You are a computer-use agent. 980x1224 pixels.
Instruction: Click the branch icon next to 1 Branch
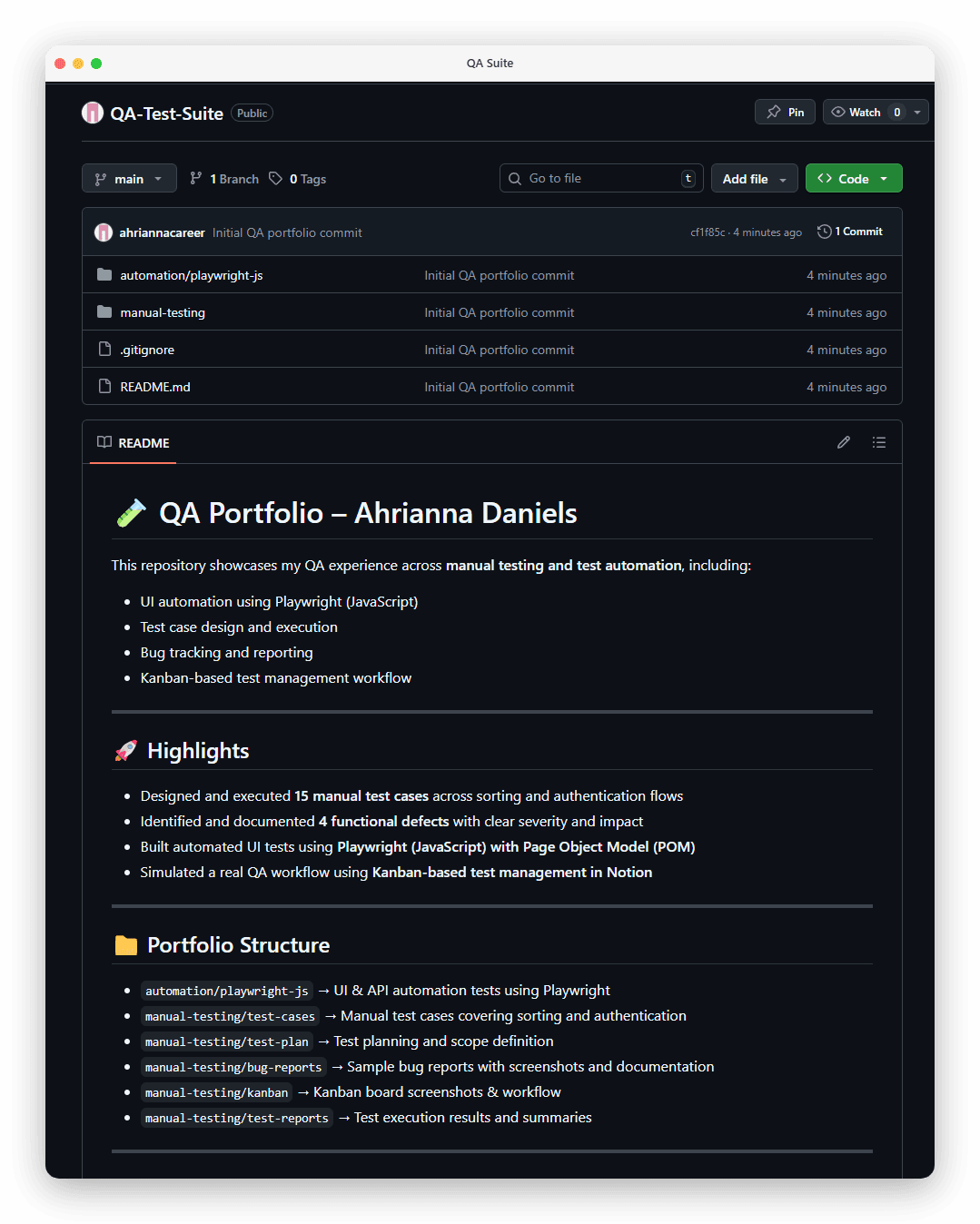click(x=196, y=178)
